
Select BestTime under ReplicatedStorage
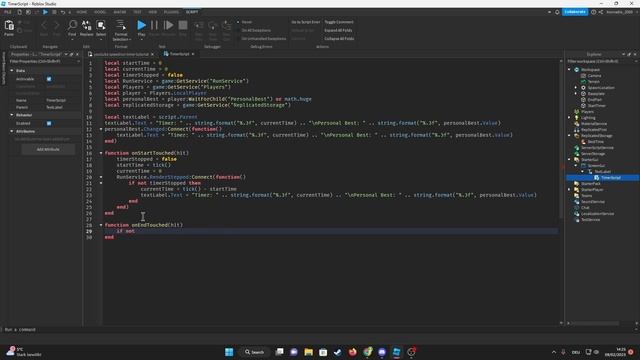coord(596,142)
